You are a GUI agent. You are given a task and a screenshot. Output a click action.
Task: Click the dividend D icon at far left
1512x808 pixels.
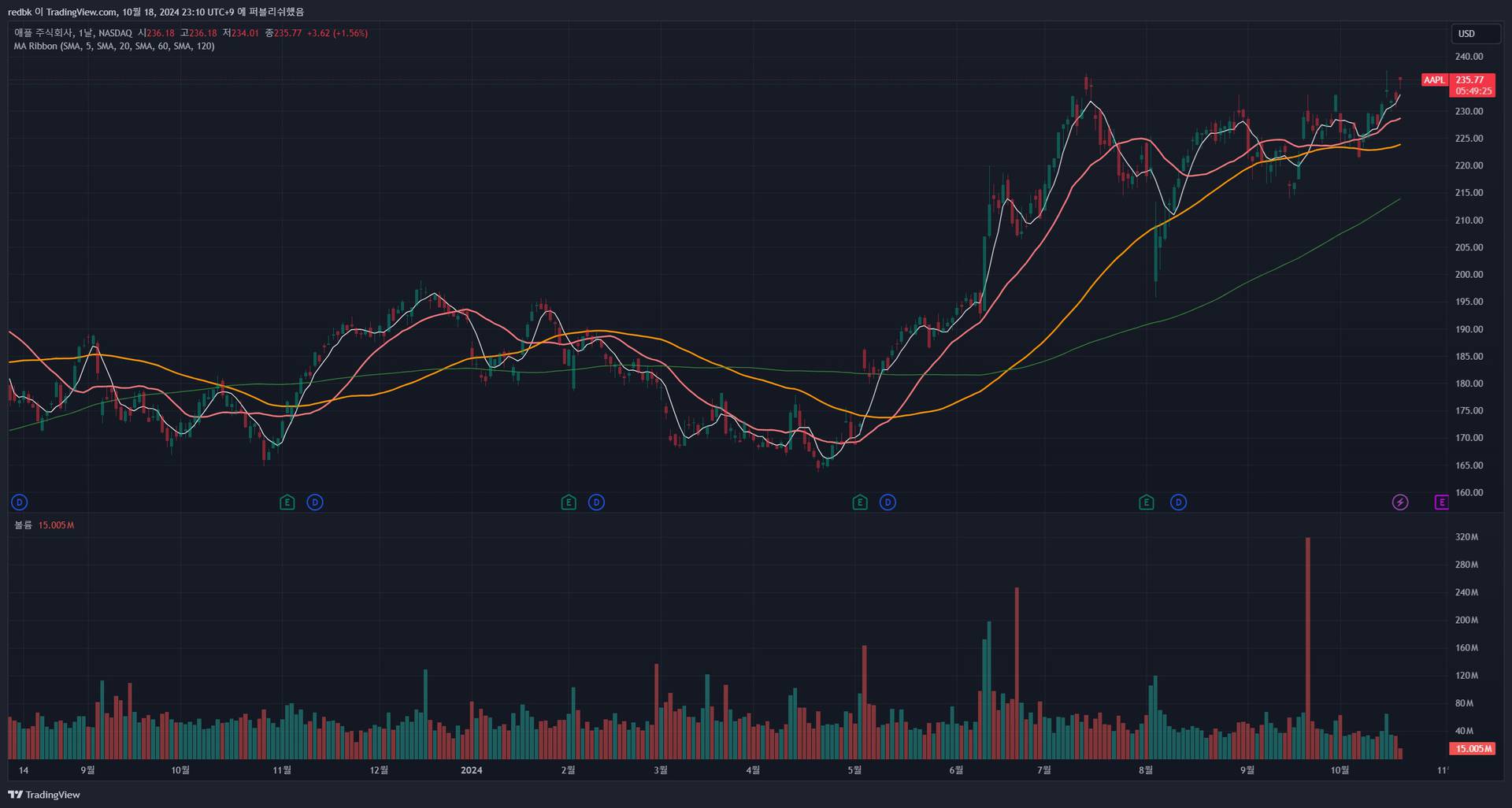click(x=20, y=502)
